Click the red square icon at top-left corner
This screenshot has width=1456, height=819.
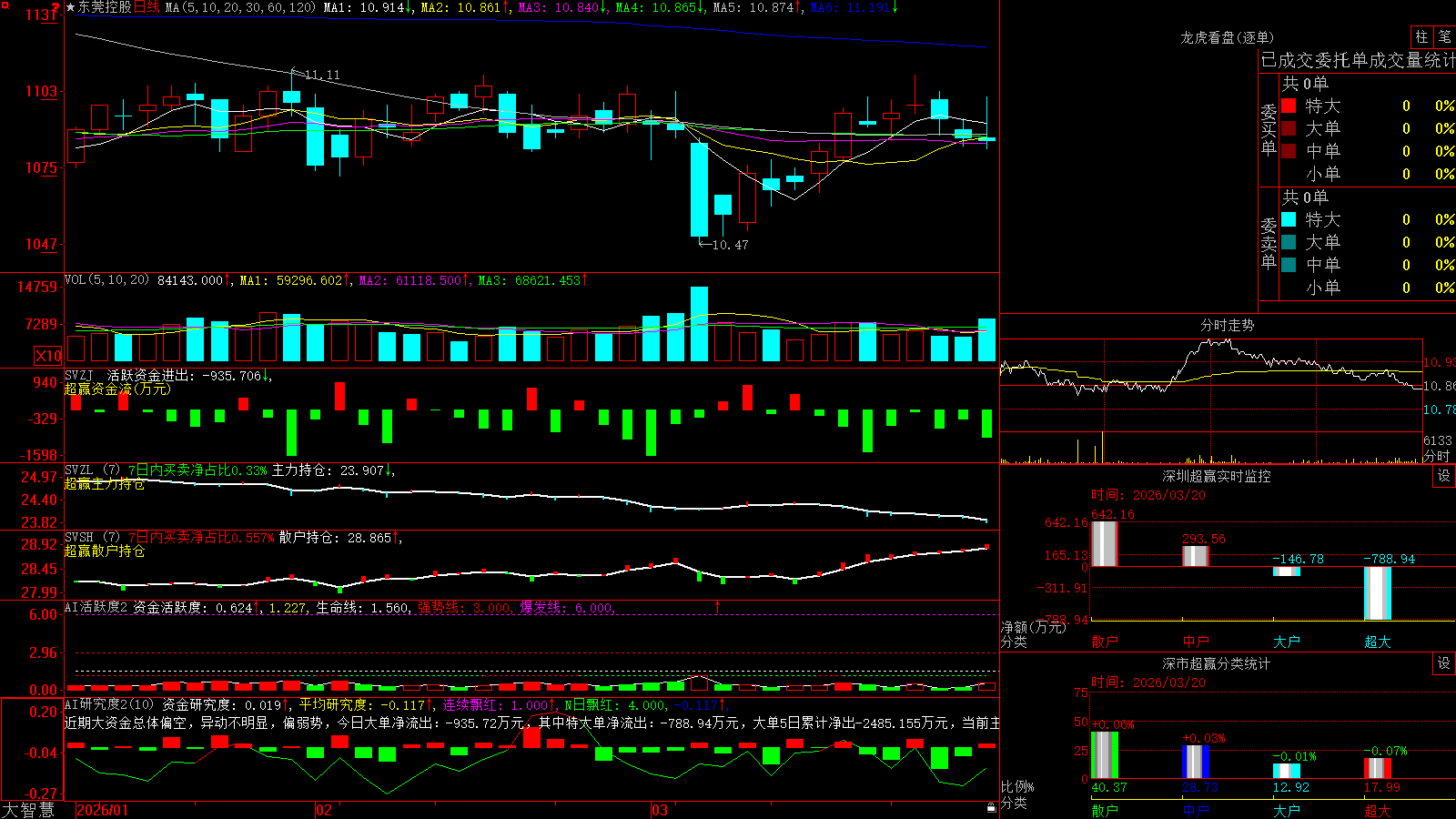click(5, 5)
